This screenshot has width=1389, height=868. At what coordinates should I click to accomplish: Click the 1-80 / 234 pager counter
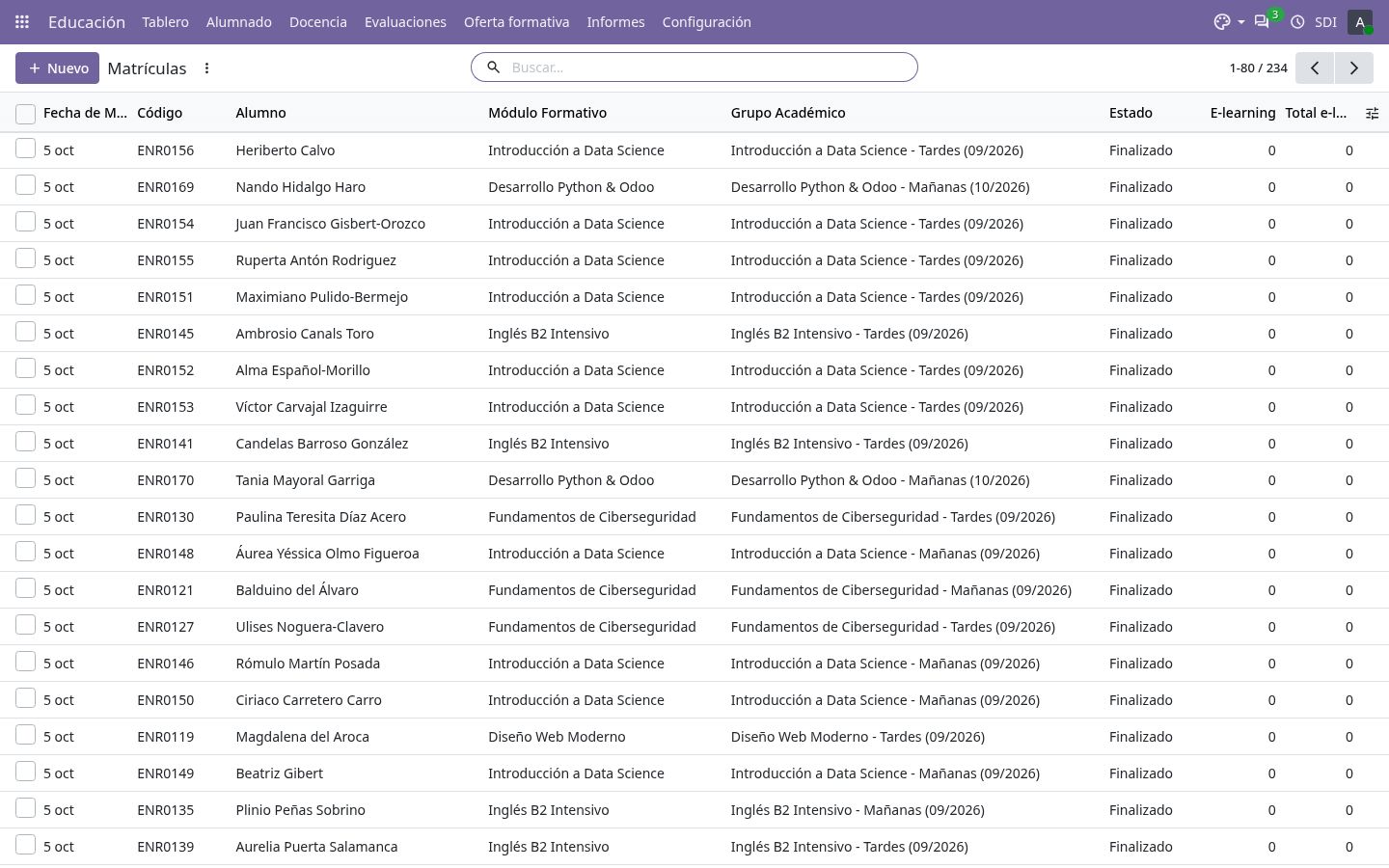[x=1258, y=68]
